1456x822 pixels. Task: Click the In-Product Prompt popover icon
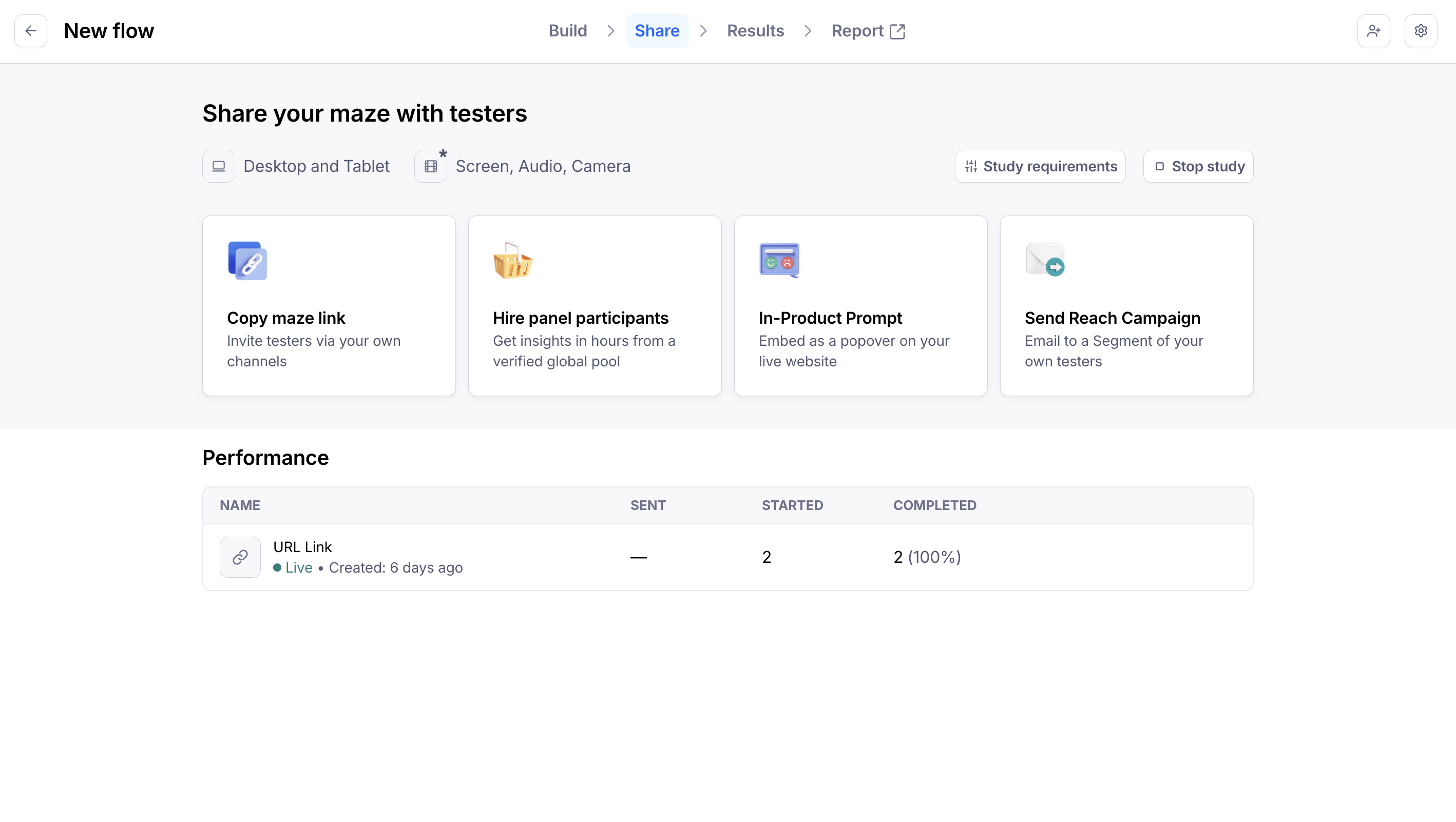pos(779,261)
